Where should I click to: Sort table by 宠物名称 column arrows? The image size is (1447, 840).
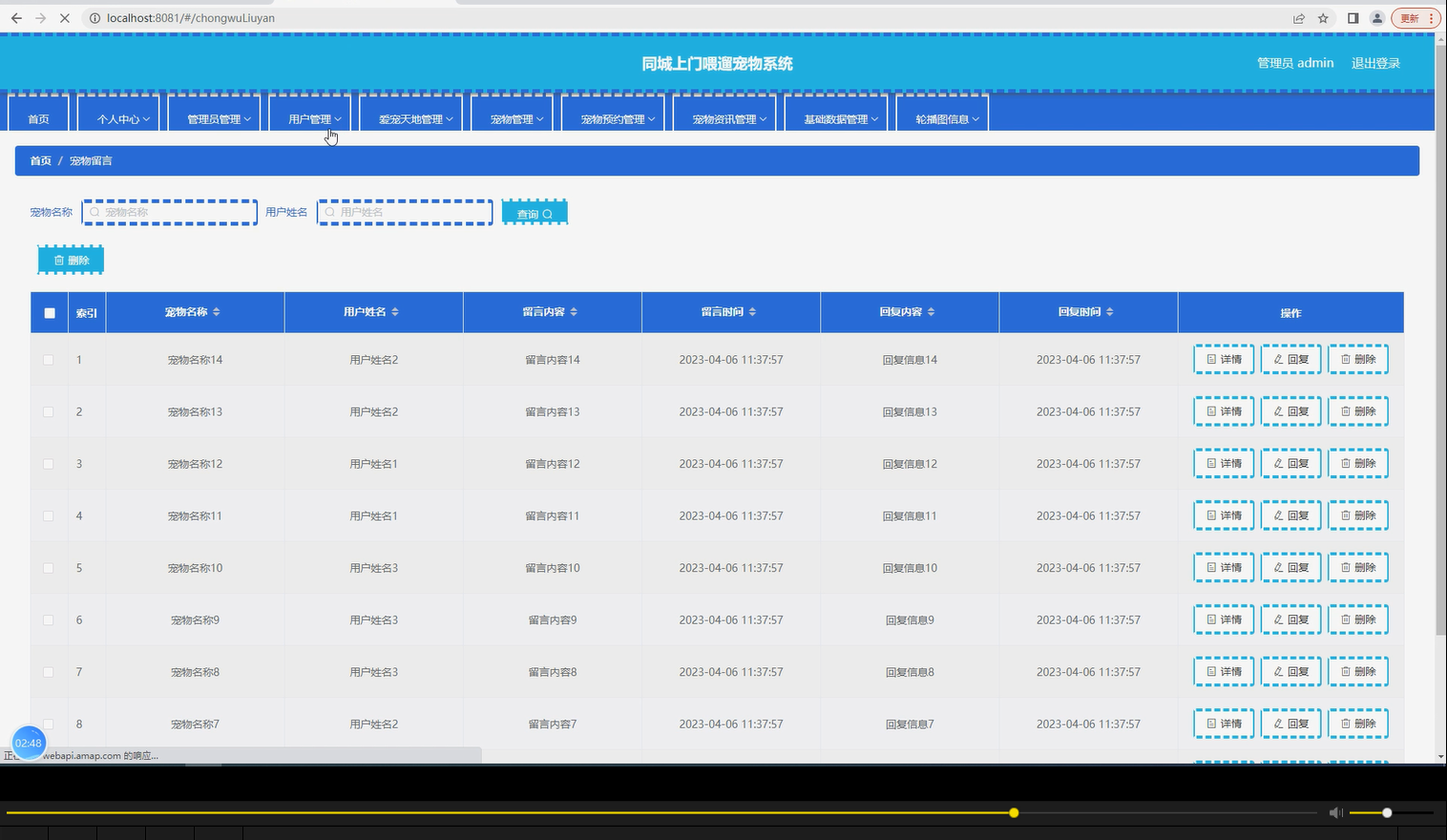[217, 312]
